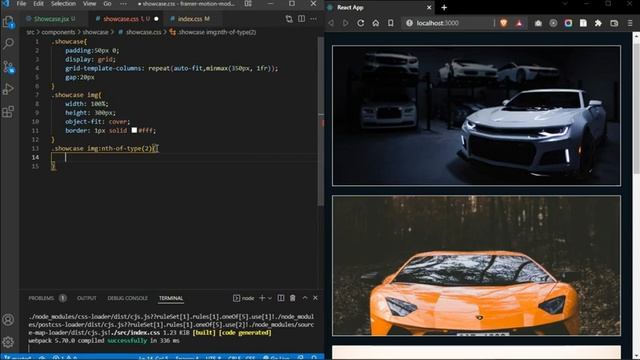
Task: Click the white document extension icon
Action: pos(583,23)
